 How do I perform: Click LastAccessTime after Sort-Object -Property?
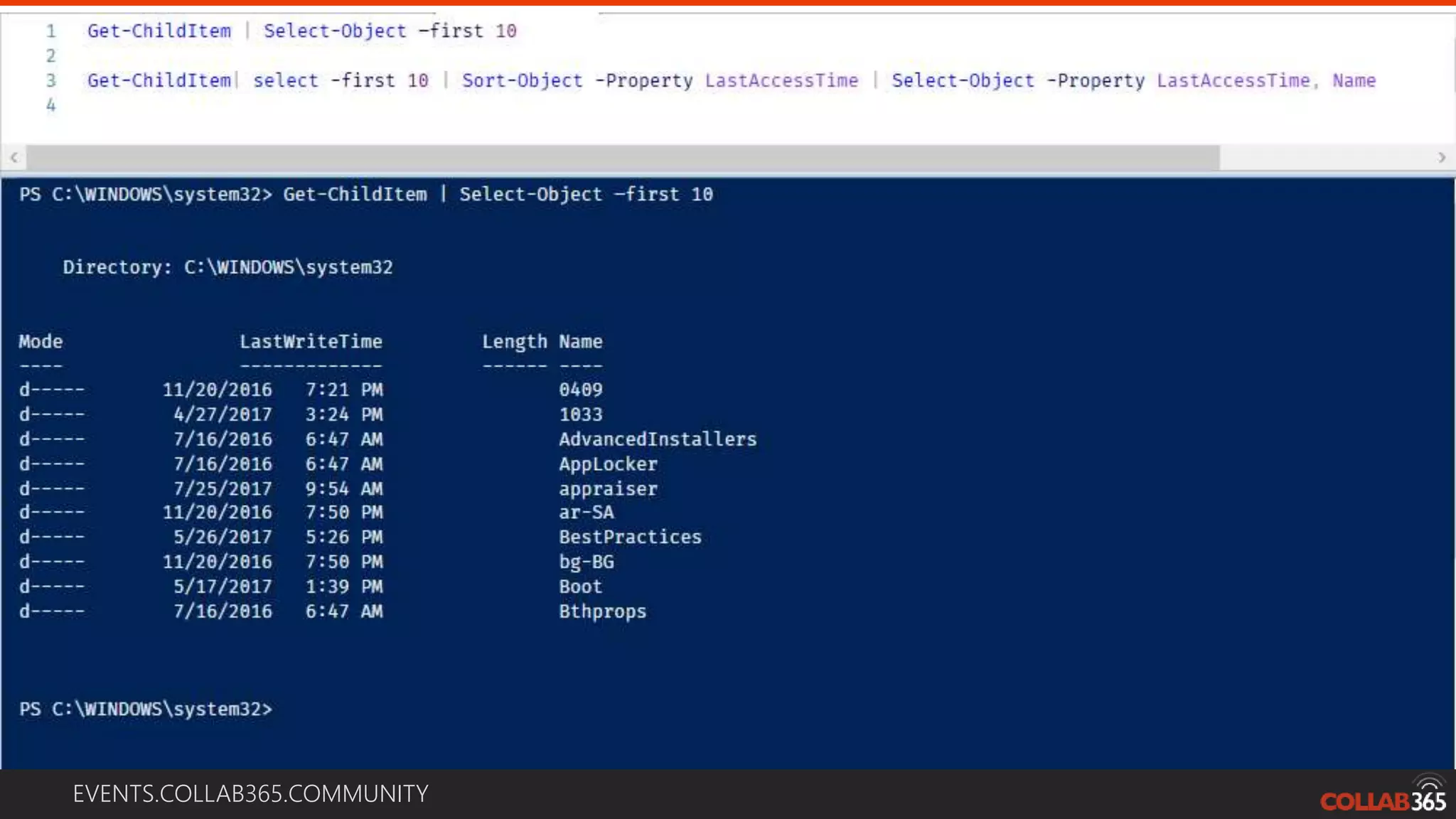[x=781, y=80]
